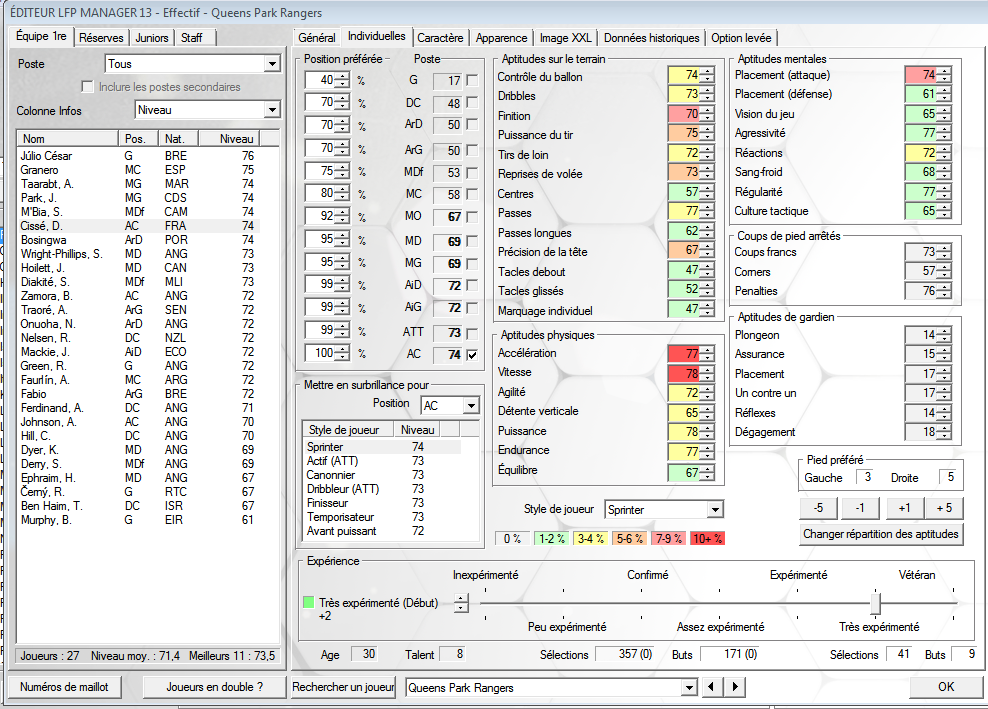Open the Colonne Infos dropdown
This screenshot has width=988, height=709.
(272, 110)
